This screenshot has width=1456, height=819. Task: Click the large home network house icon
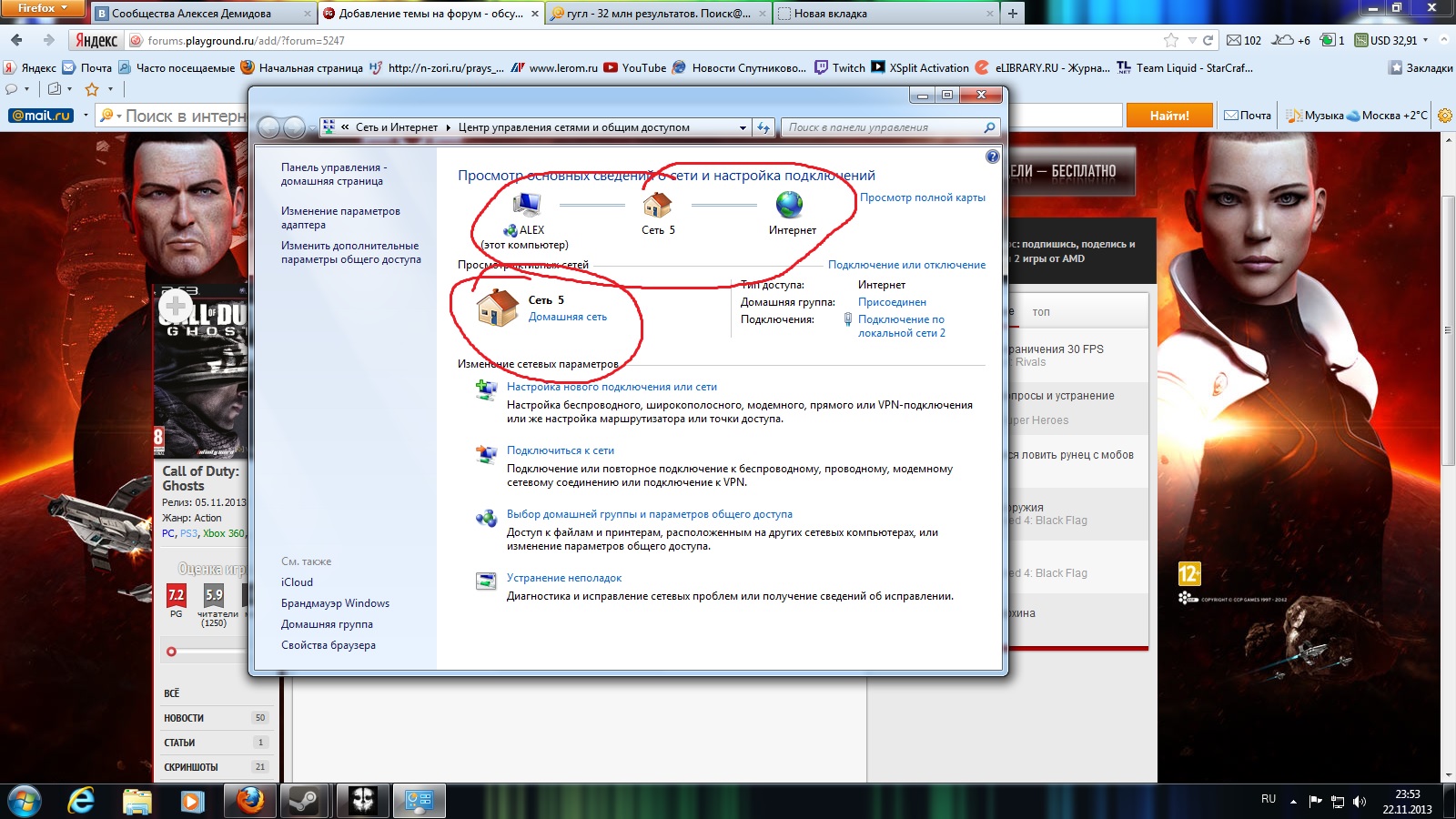498,307
